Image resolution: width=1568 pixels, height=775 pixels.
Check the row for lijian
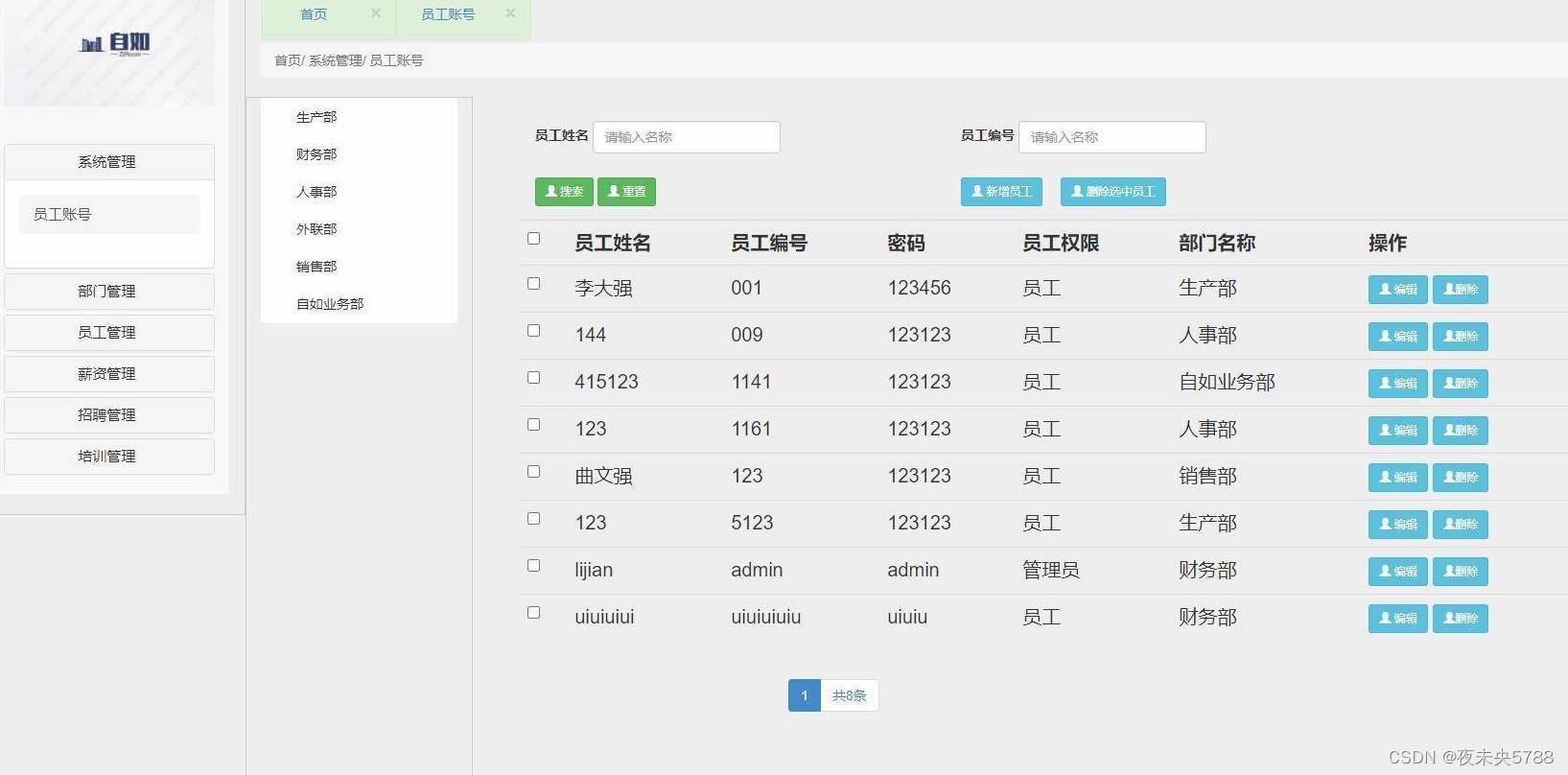[534, 566]
